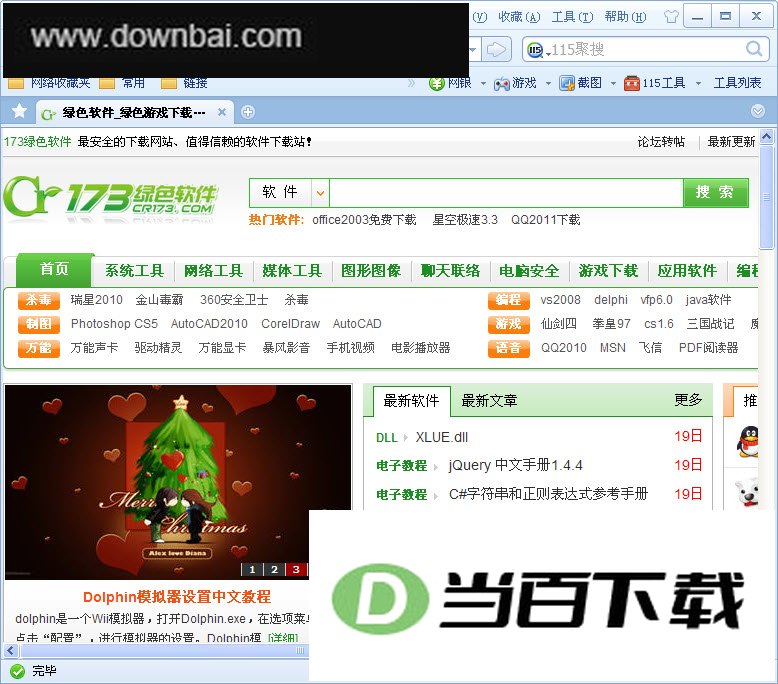Open the 工具(T) menu
778x684 pixels.
click(x=573, y=17)
